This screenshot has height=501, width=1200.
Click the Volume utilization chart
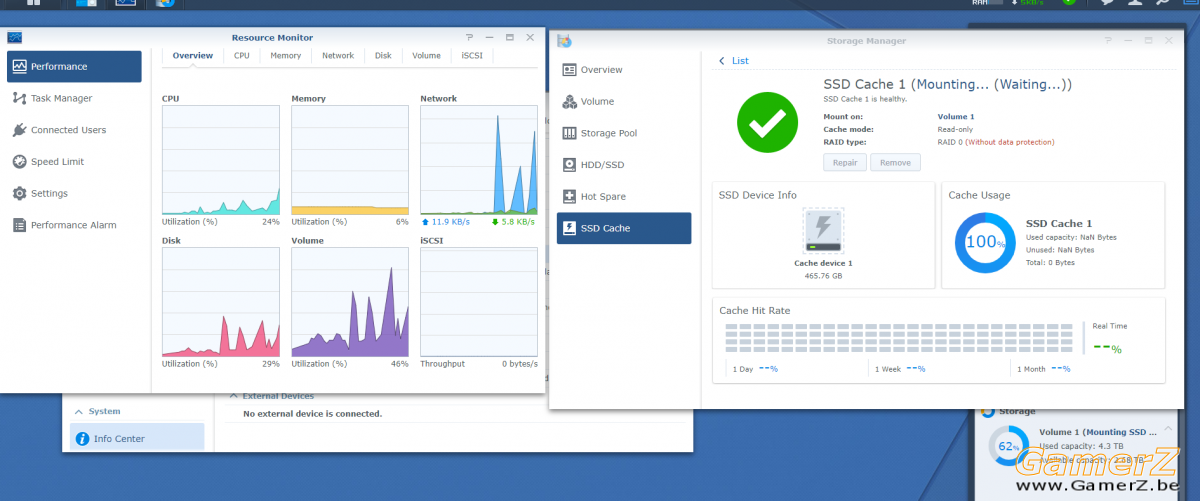pyautogui.click(x=350, y=302)
